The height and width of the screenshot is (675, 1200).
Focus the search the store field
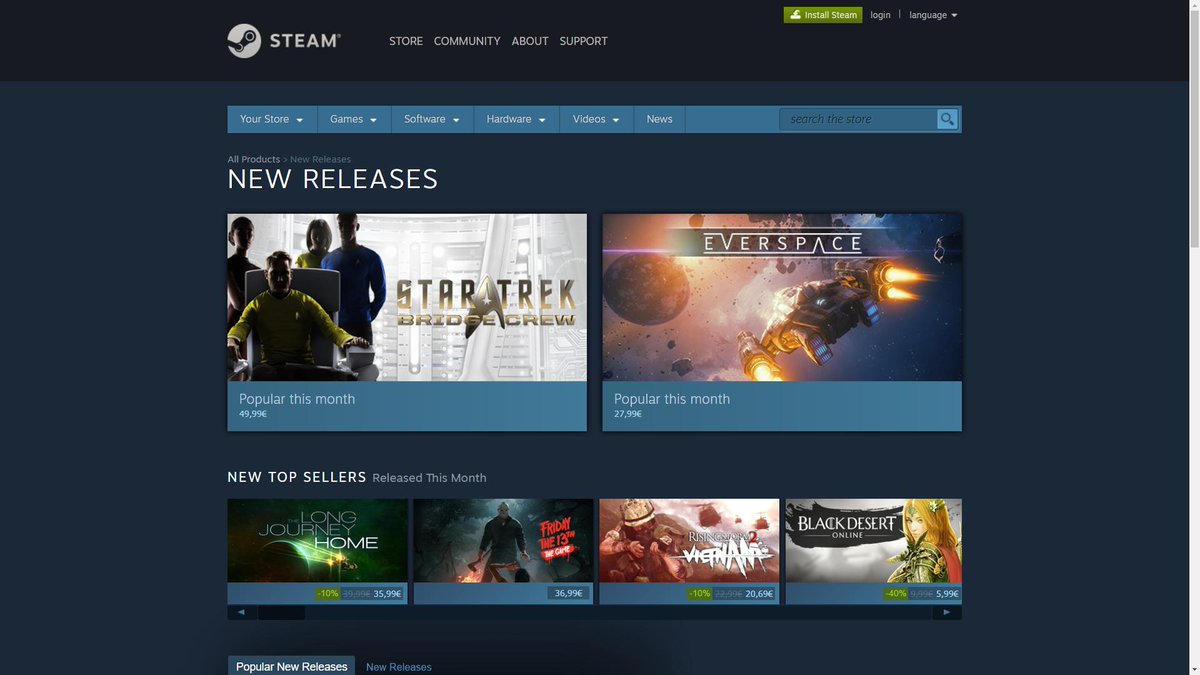point(858,119)
